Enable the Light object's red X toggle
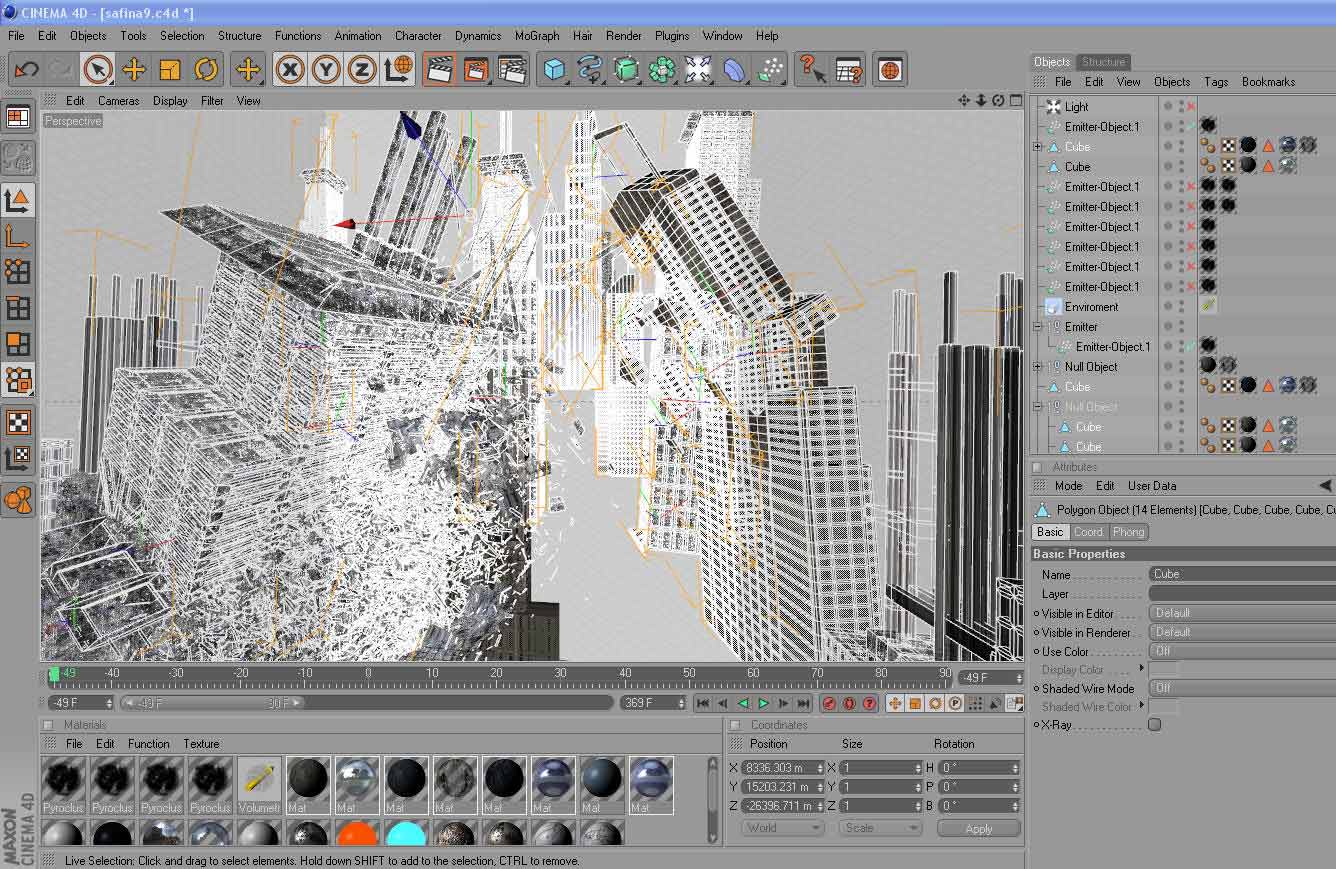Screen dimensions: 1336x869 coord(1191,107)
